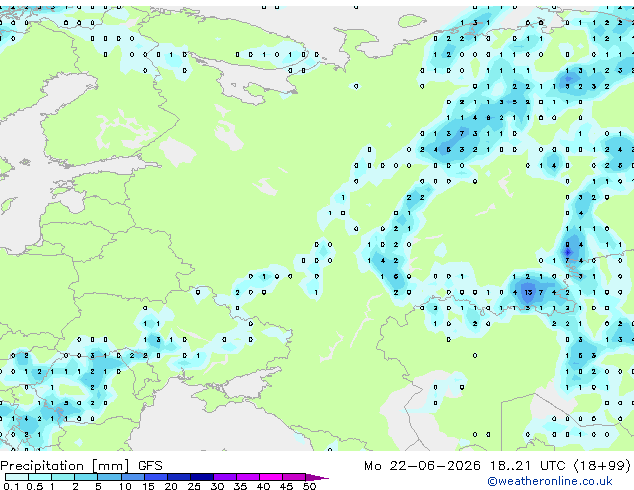Click the legend label '30'
The height and width of the screenshot is (490, 634).
[x=217, y=486]
